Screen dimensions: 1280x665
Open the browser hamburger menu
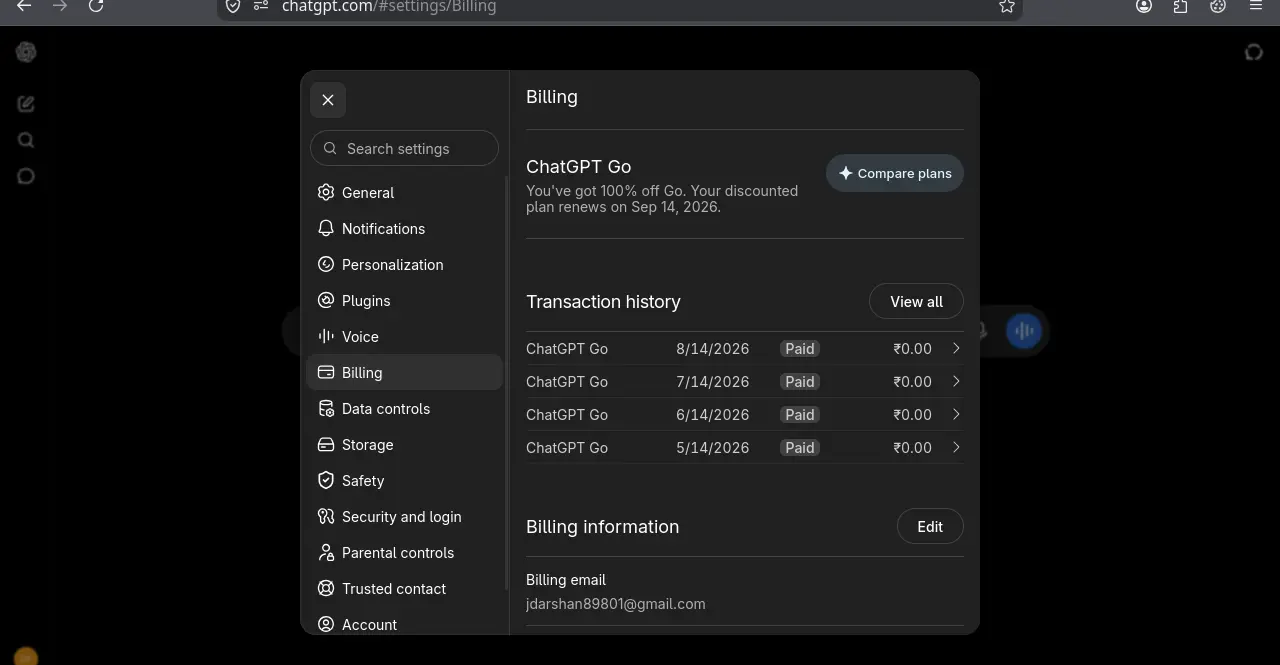tap(1256, 6)
